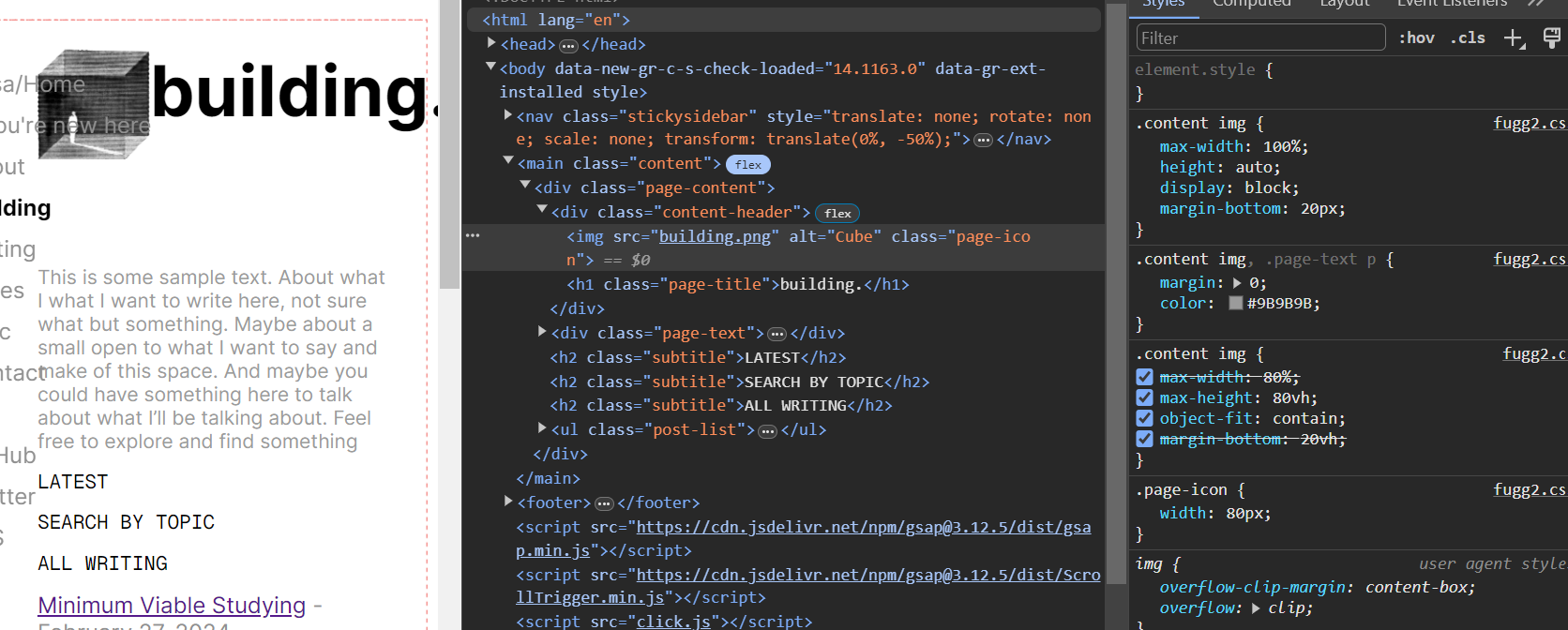Click the Elements panel vertical scrollbar
1568x630 pixels.
click(1116, 292)
